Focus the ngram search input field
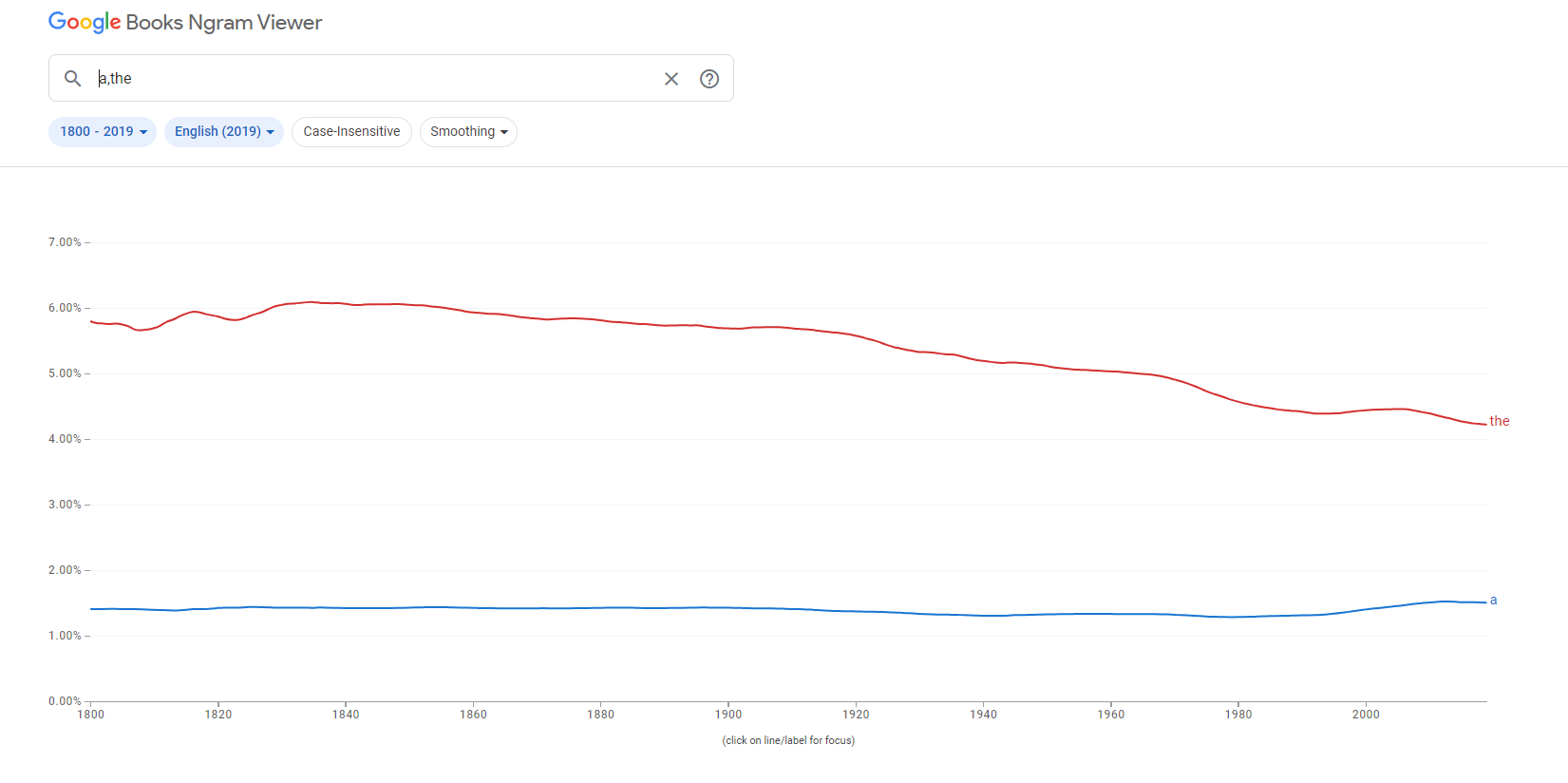This screenshot has height=783, width=1568. [x=380, y=78]
